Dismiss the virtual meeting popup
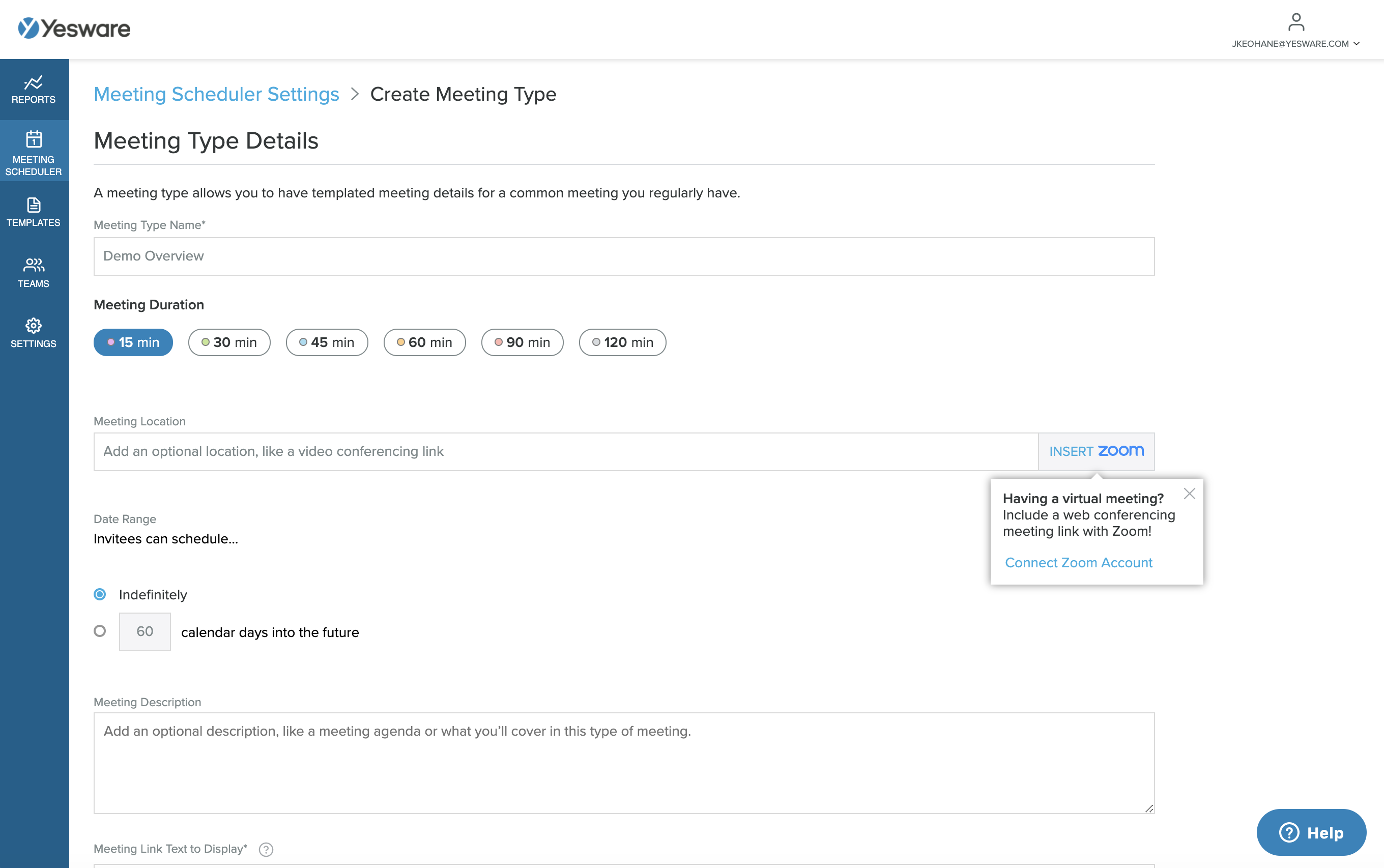 (x=1190, y=493)
